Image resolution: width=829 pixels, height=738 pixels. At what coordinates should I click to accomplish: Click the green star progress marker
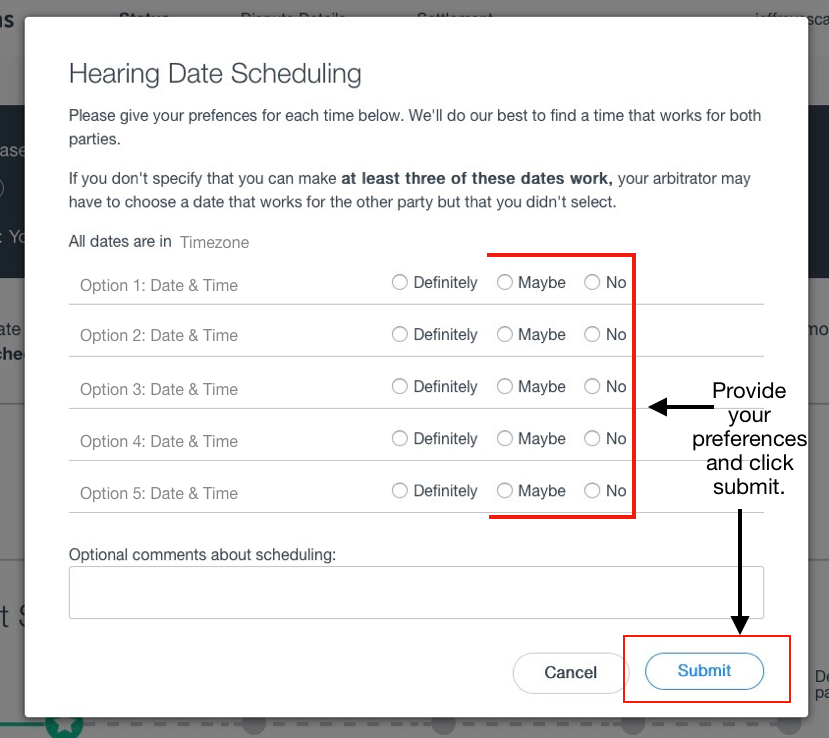click(65, 726)
